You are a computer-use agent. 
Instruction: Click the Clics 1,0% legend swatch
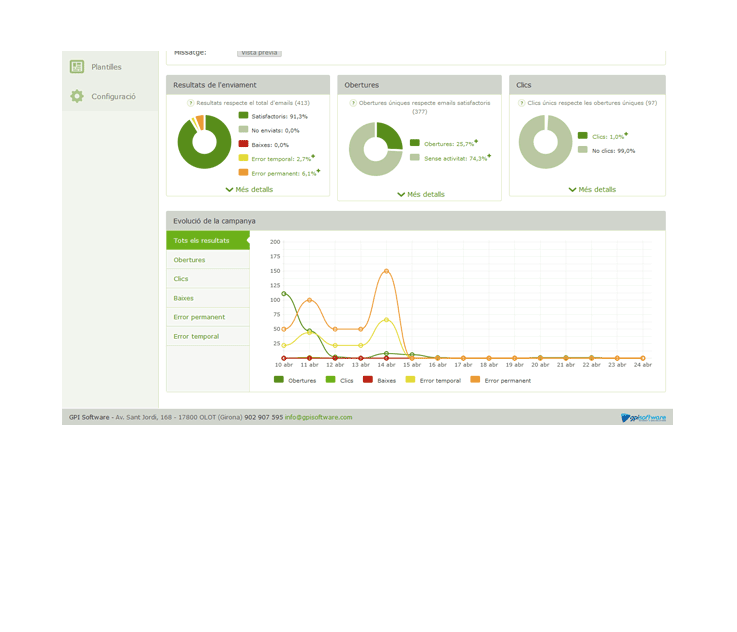[582, 135]
